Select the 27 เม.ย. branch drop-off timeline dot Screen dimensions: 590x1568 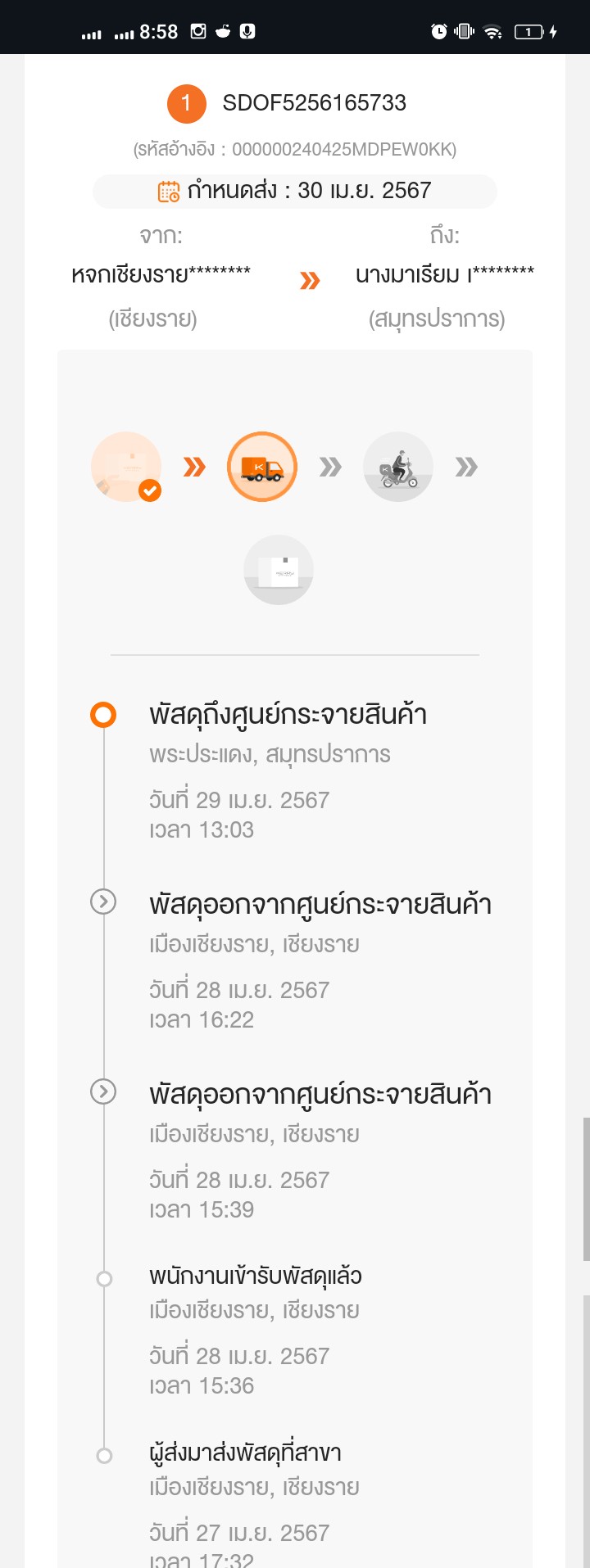click(104, 1455)
